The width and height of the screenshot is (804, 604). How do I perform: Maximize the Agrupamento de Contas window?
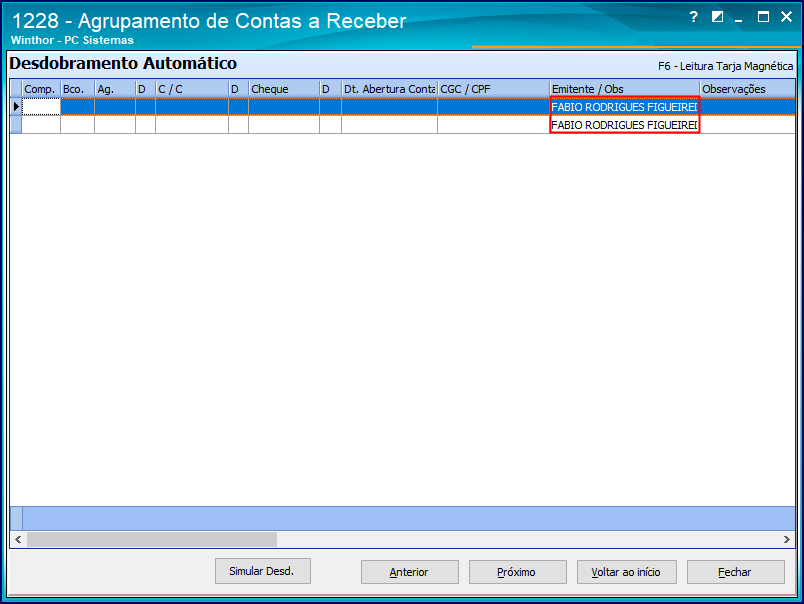763,17
